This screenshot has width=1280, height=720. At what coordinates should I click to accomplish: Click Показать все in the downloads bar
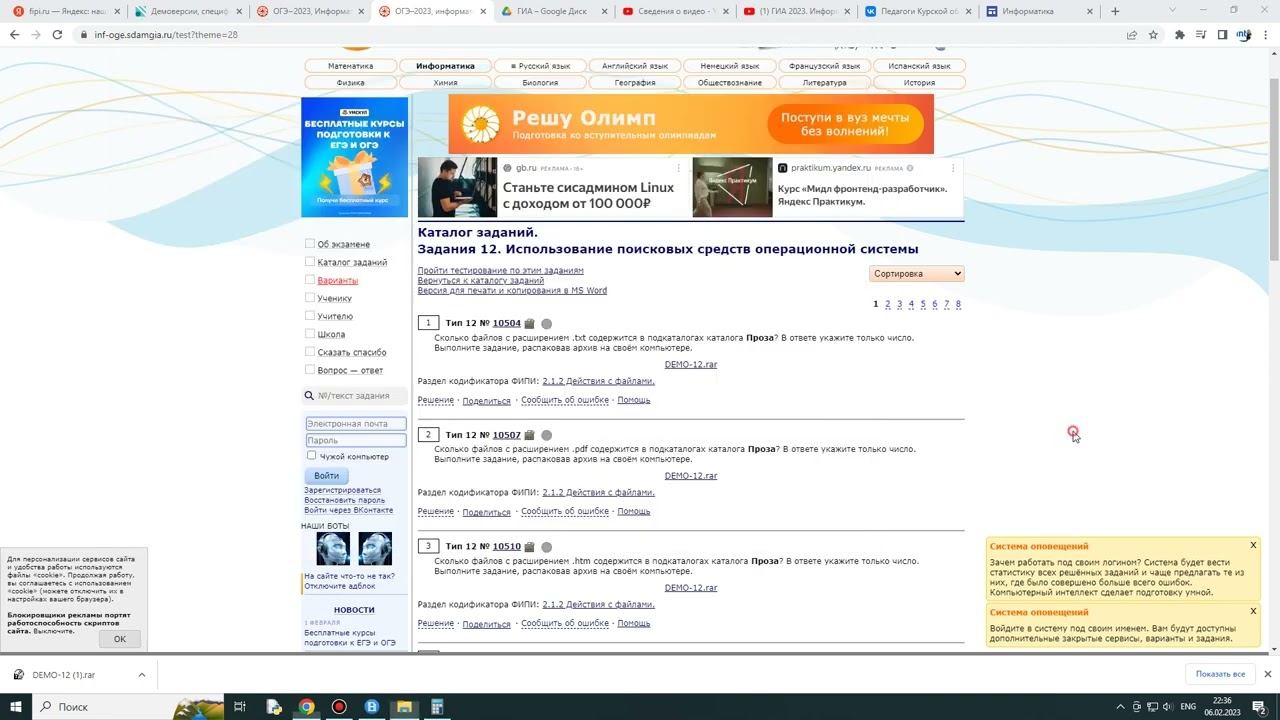1220,674
